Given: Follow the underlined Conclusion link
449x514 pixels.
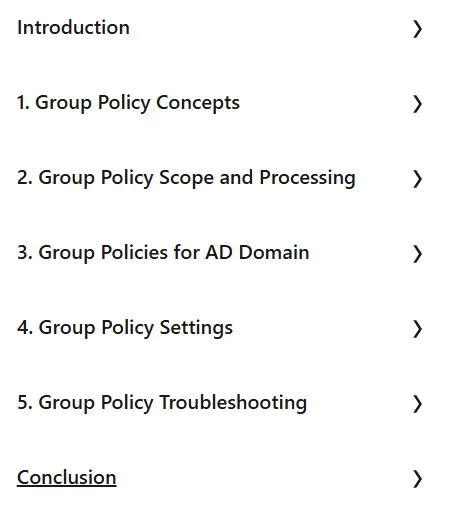Looking at the screenshot, I should tap(67, 478).
